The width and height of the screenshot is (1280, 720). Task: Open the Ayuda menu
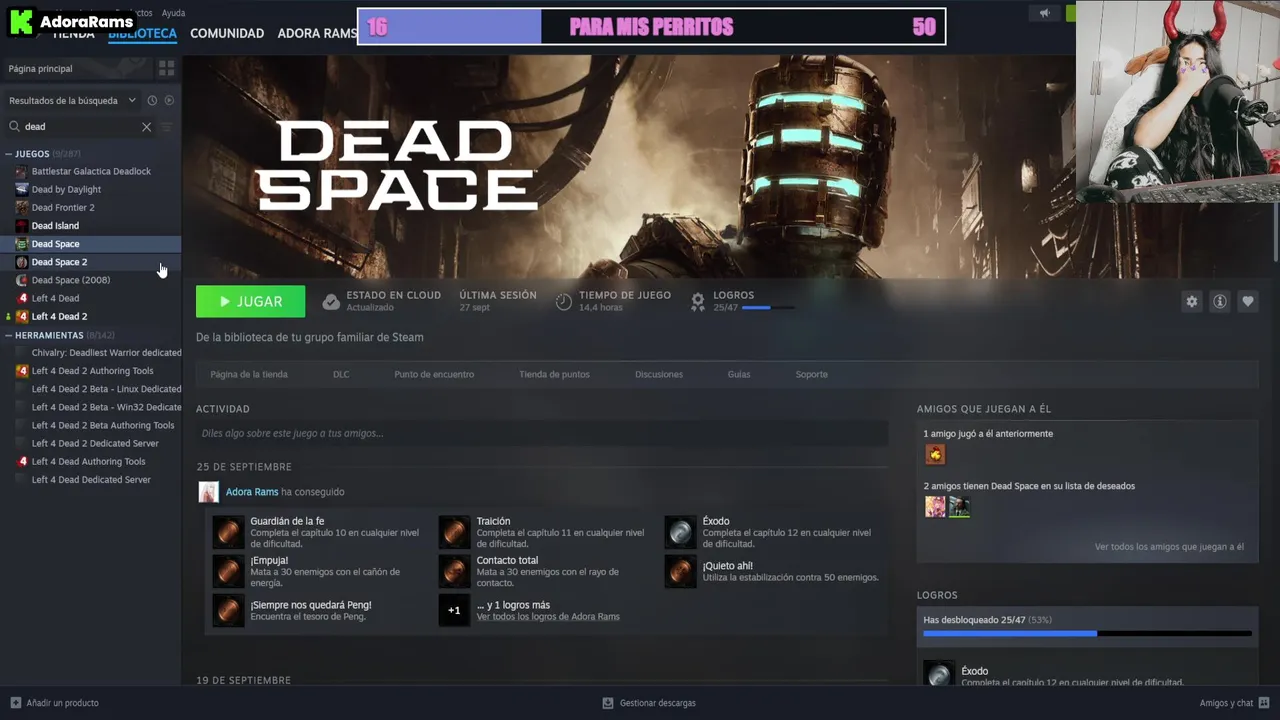173,13
